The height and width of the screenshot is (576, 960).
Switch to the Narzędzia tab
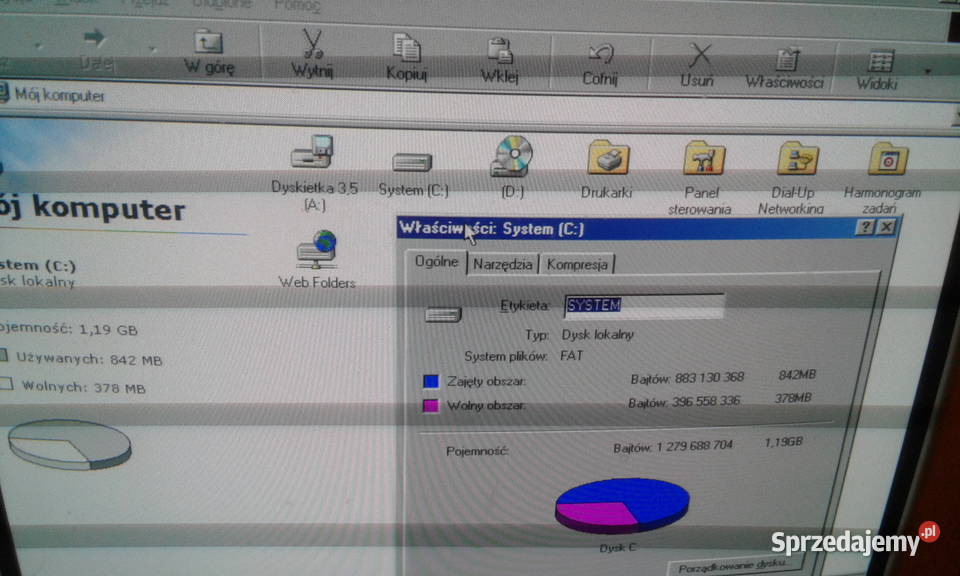503,264
